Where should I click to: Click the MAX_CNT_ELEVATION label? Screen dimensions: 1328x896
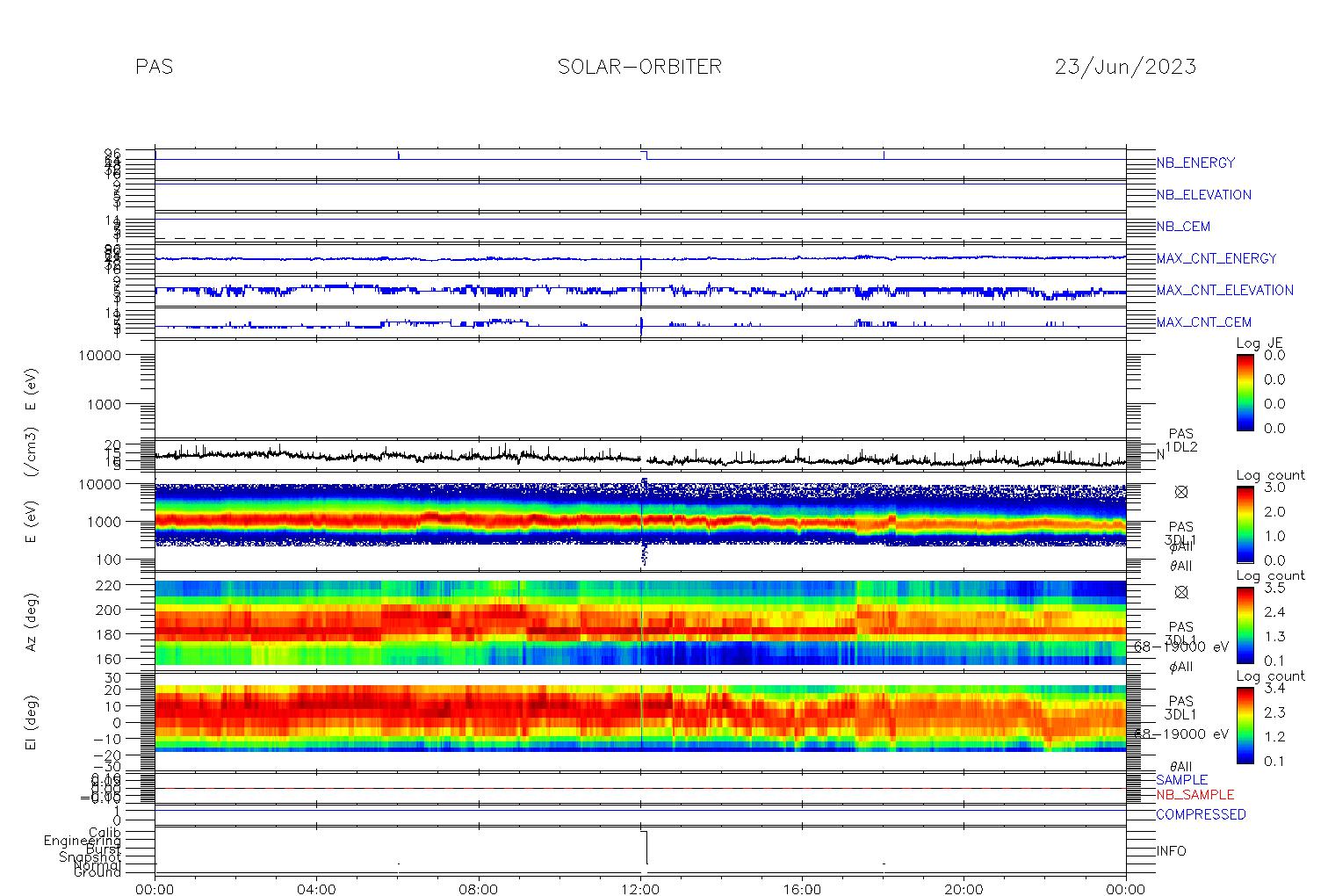(x=1224, y=290)
